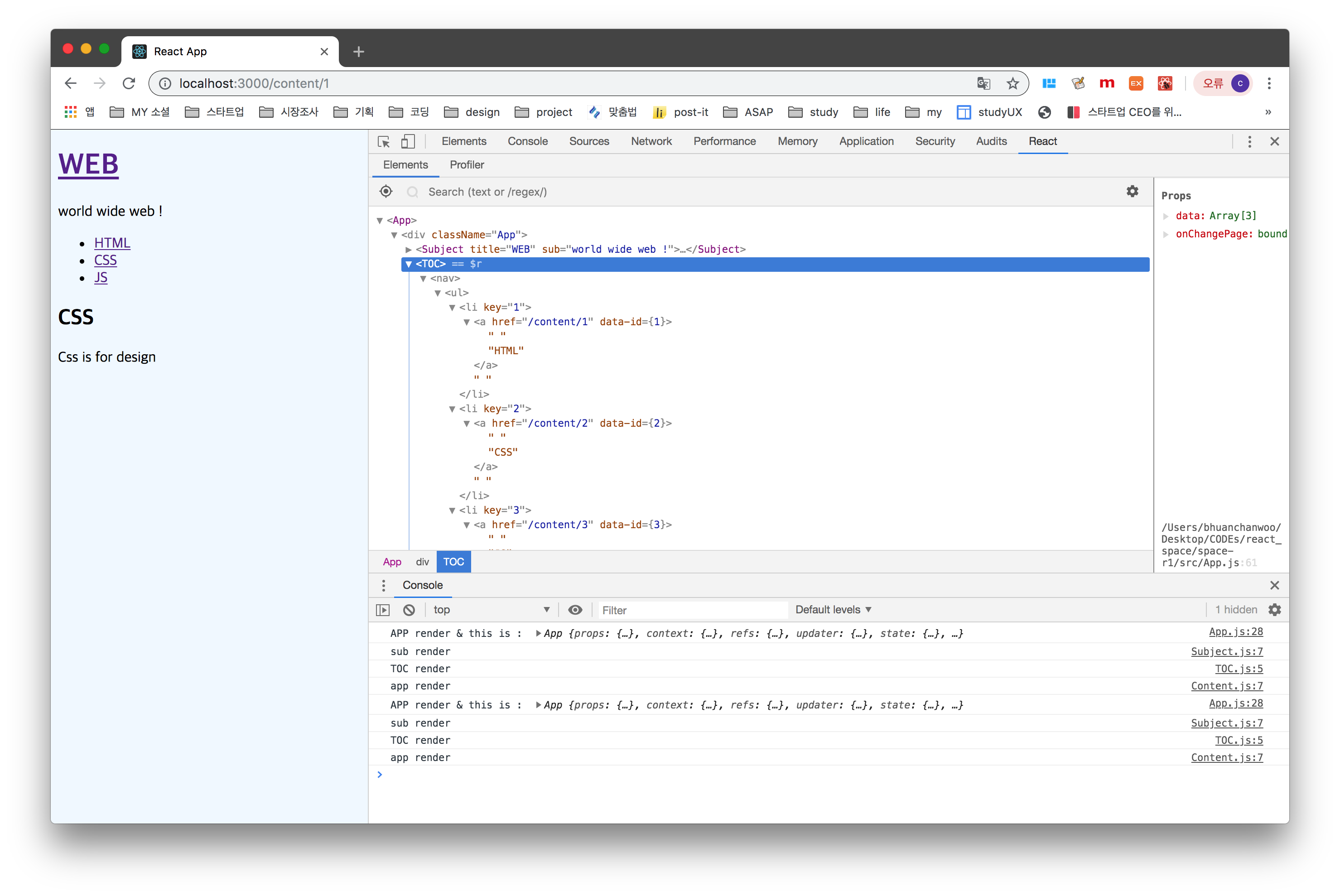This screenshot has width=1340, height=896.
Task: Click the inspect element picker icon
Action: click(x=383, y=142)
